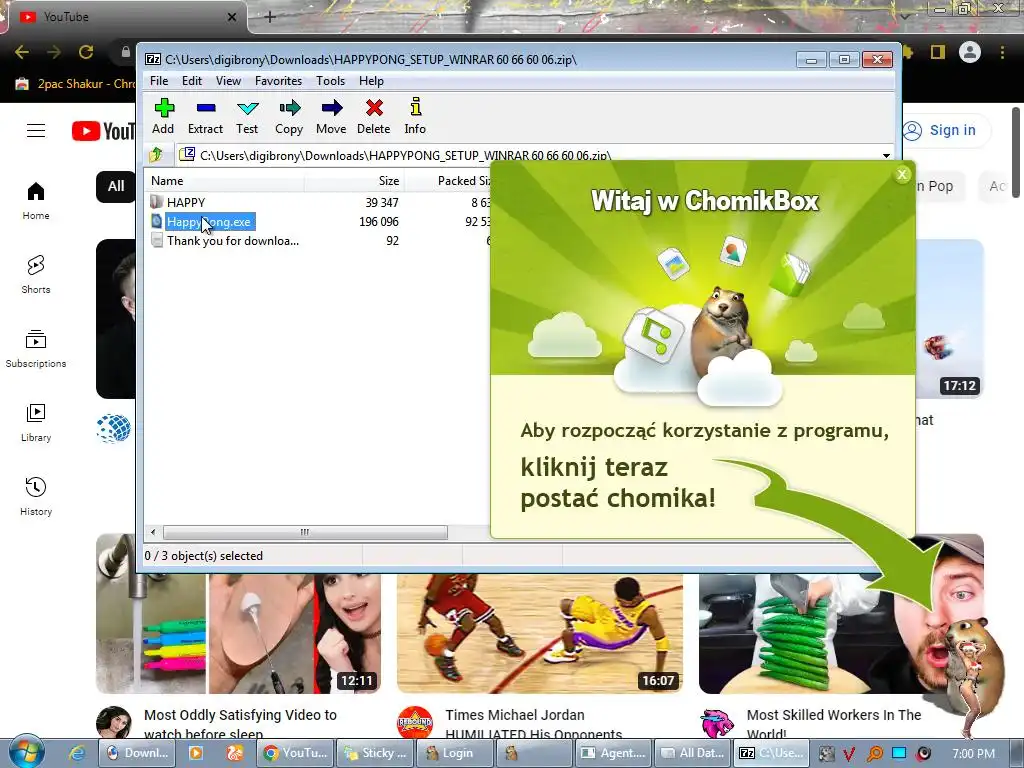This screenshot has height=768, width=1024.
Task: Open the Windows Start menu
Action: point(26,752)
